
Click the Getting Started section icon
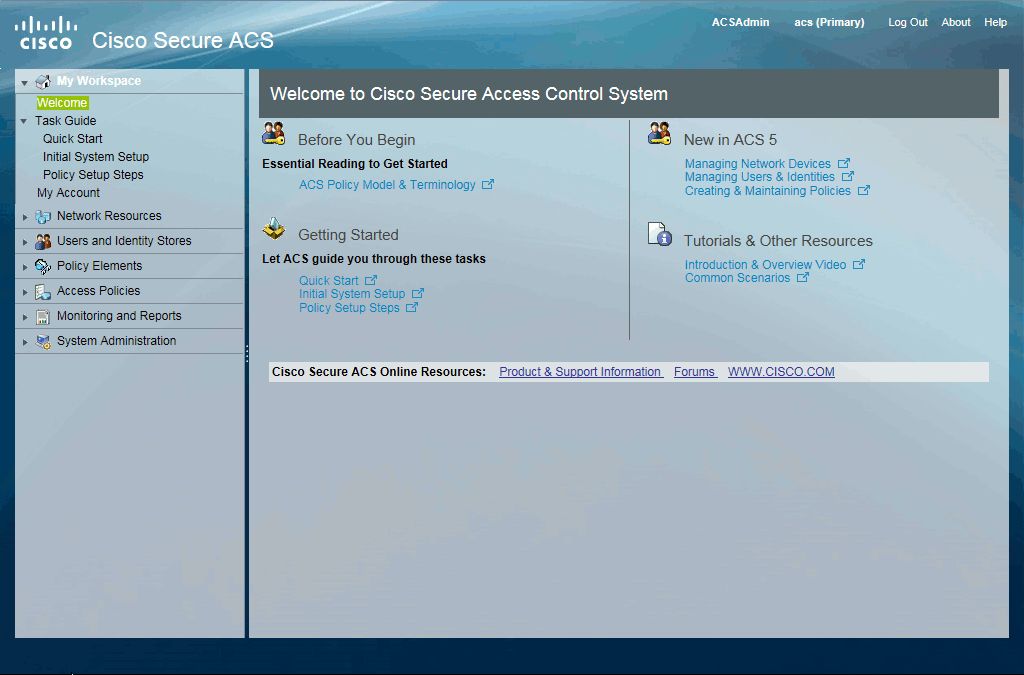(273, 228)
